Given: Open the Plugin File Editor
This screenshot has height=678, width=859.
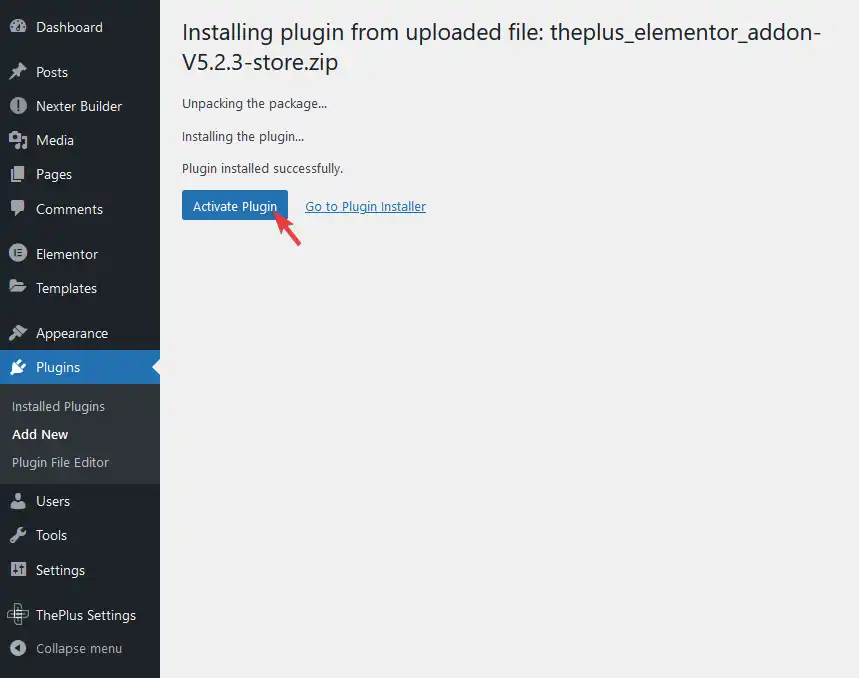Looking at the screenshot, I should pos(58,462).
